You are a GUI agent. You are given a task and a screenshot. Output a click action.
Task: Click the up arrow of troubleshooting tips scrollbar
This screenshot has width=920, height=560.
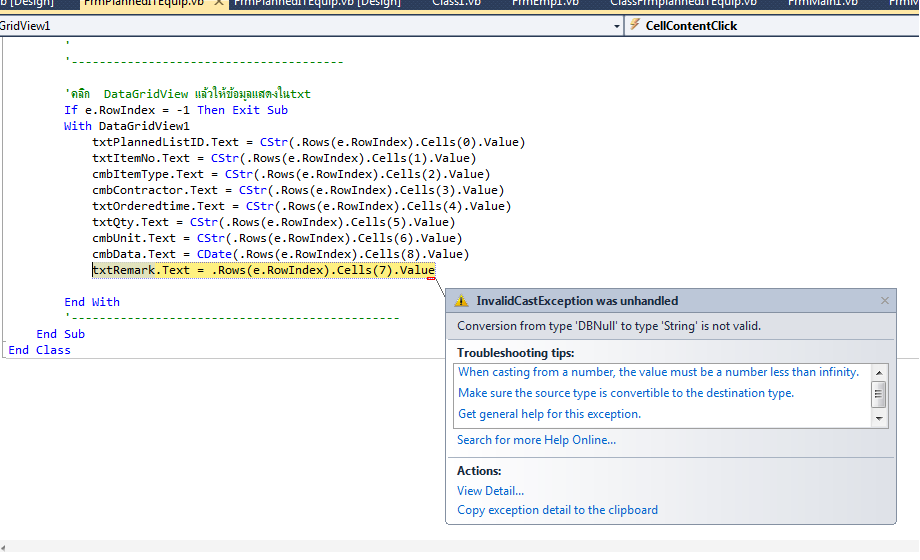[879, 373]
